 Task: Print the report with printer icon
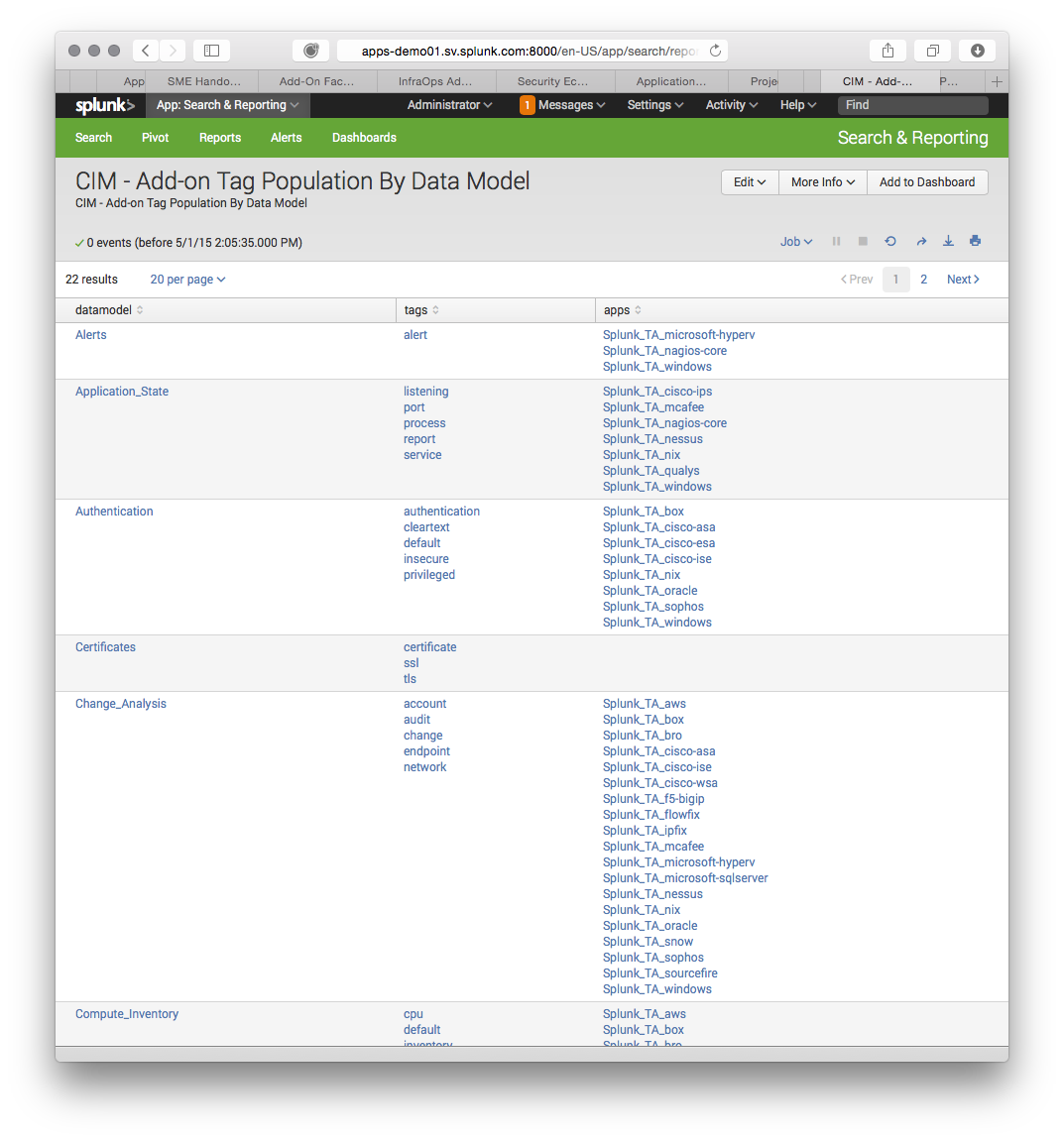[975, 242]
